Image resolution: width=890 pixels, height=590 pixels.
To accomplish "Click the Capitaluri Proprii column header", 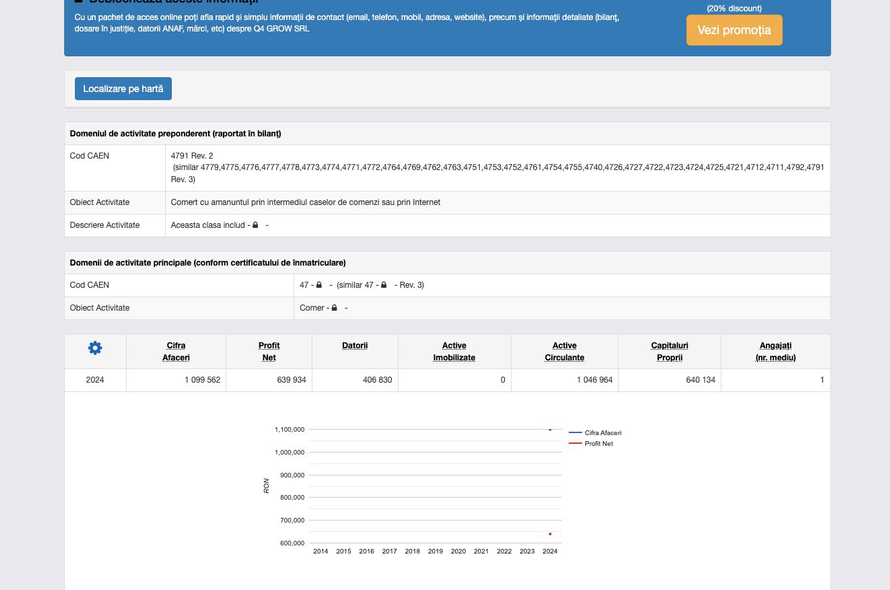I will pyautogui.click(x=670, y=352).
